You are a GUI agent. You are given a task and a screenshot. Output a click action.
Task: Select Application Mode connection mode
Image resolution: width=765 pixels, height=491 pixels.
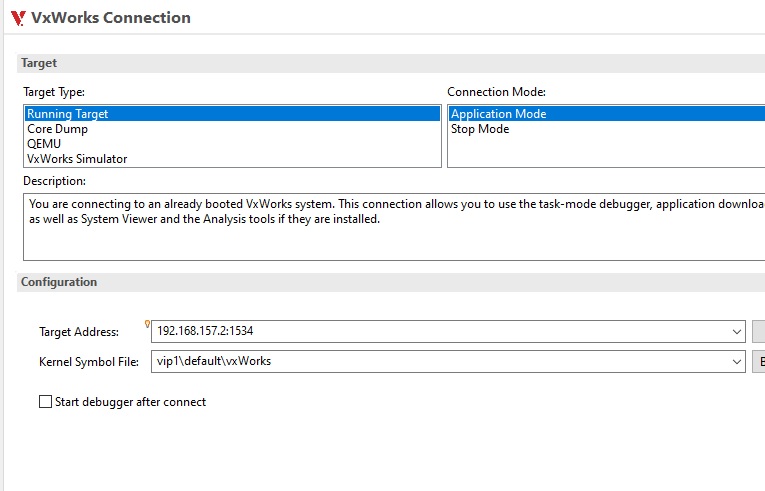click(606, 114)
